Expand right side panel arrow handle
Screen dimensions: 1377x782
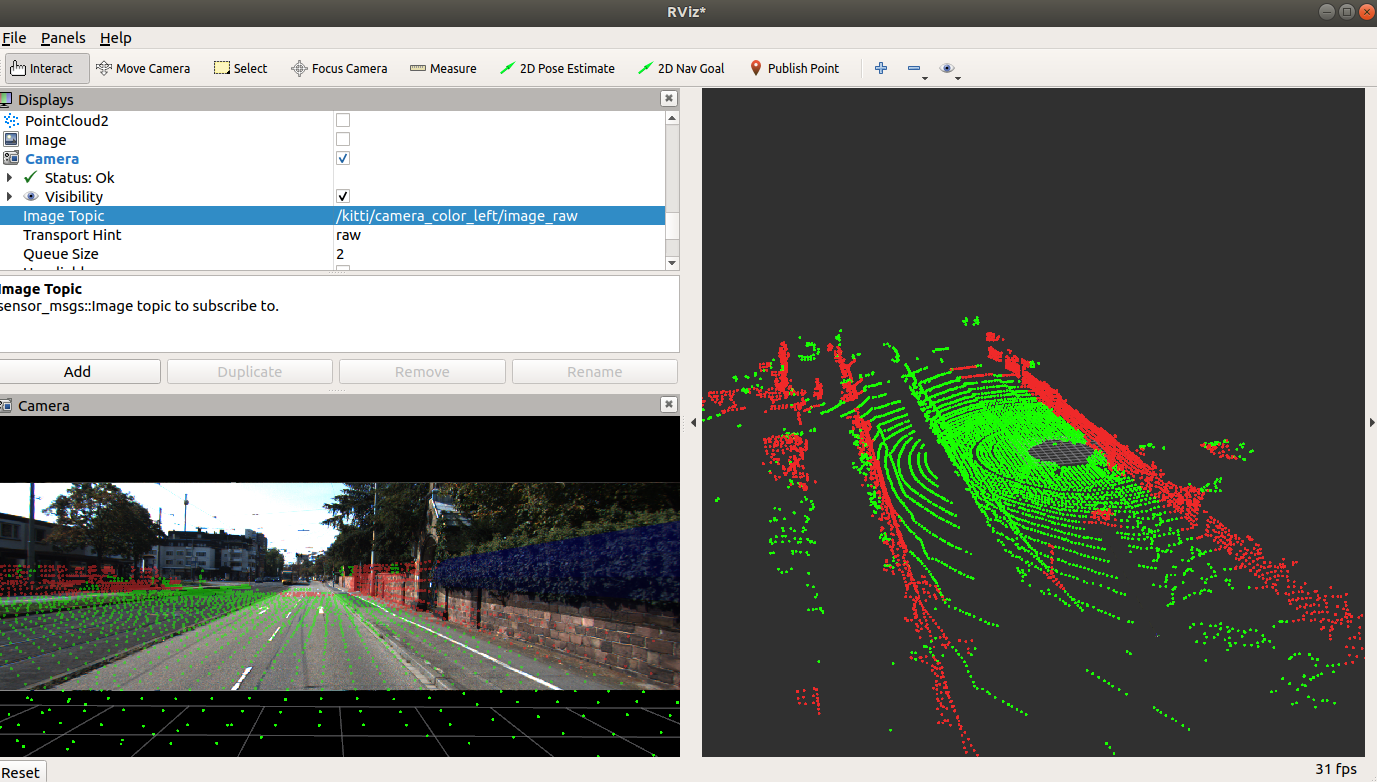point(1372,423)
